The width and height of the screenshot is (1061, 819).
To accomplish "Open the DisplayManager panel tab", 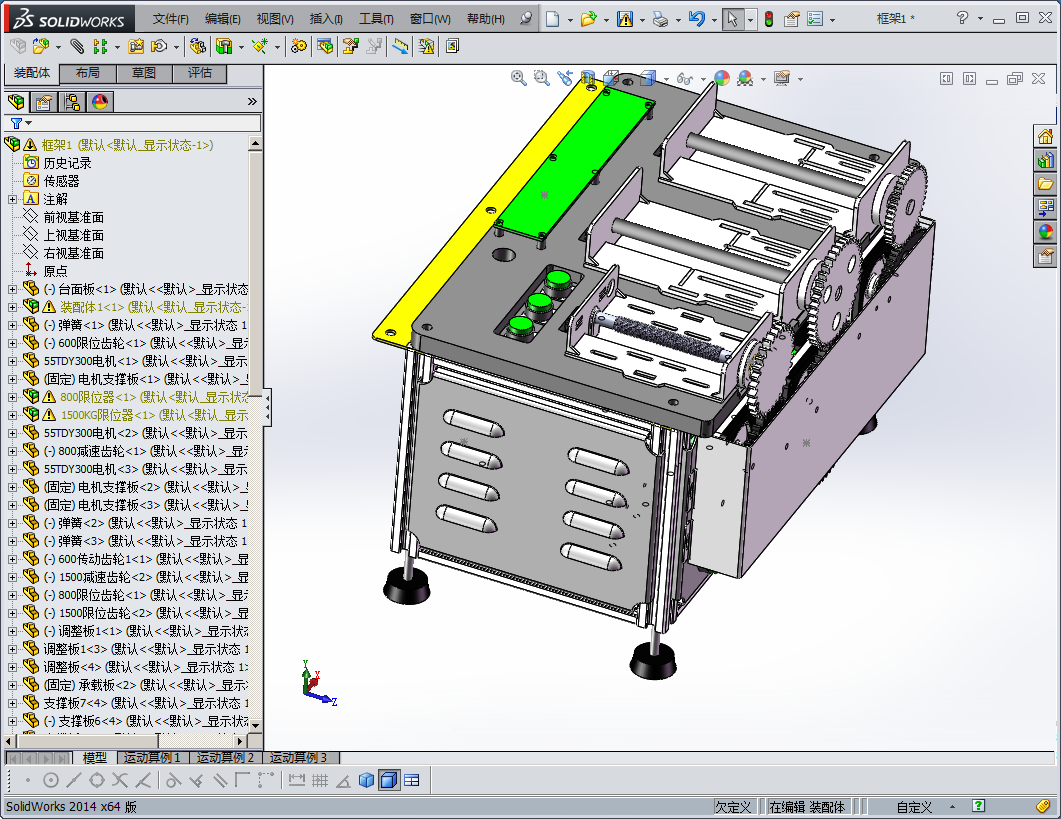I will pyautogui.click(x=99, y=102).
